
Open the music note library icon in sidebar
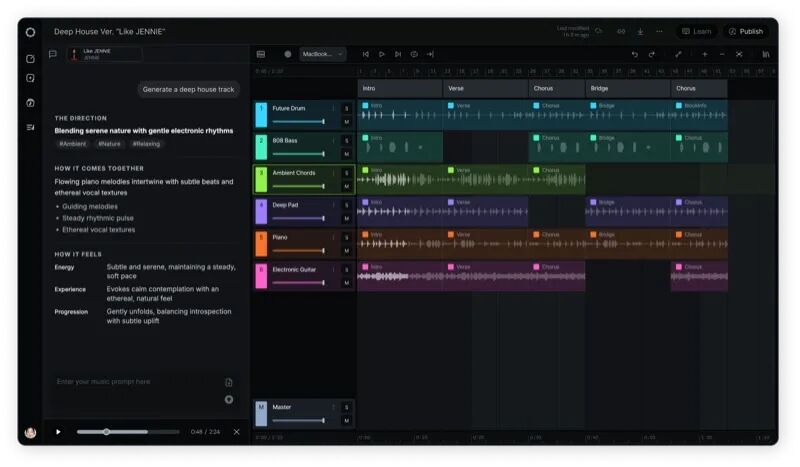(30, 103)
